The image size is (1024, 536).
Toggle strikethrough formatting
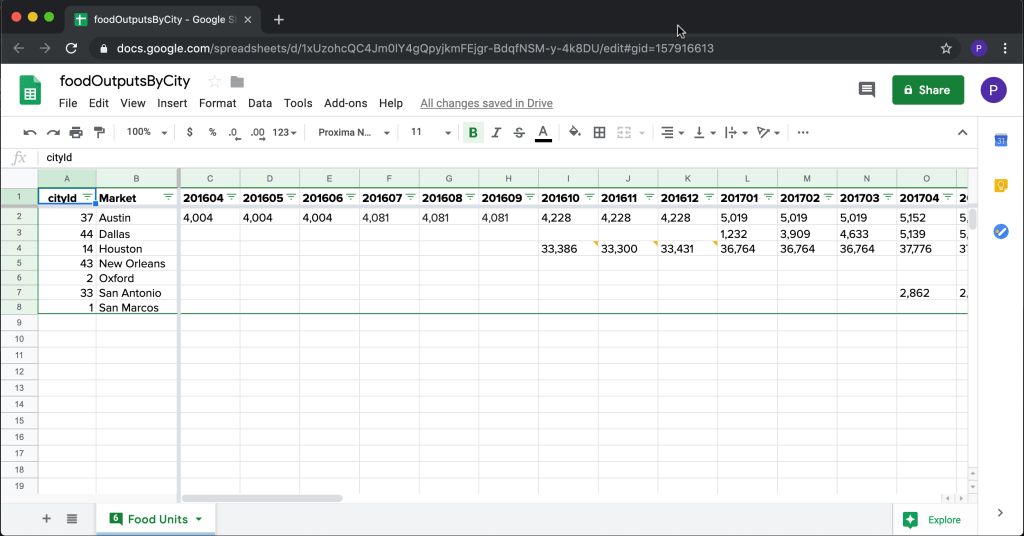[519, 132]
